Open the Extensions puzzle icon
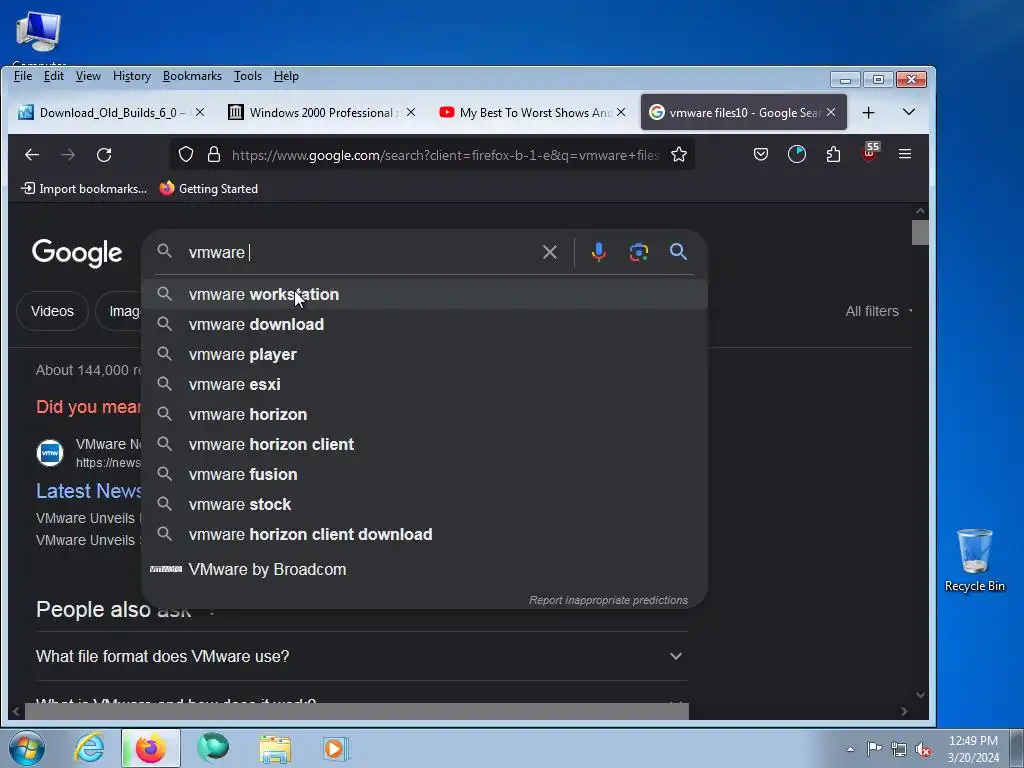Screen dimensions: 1024x768 [x=833, y=155]
